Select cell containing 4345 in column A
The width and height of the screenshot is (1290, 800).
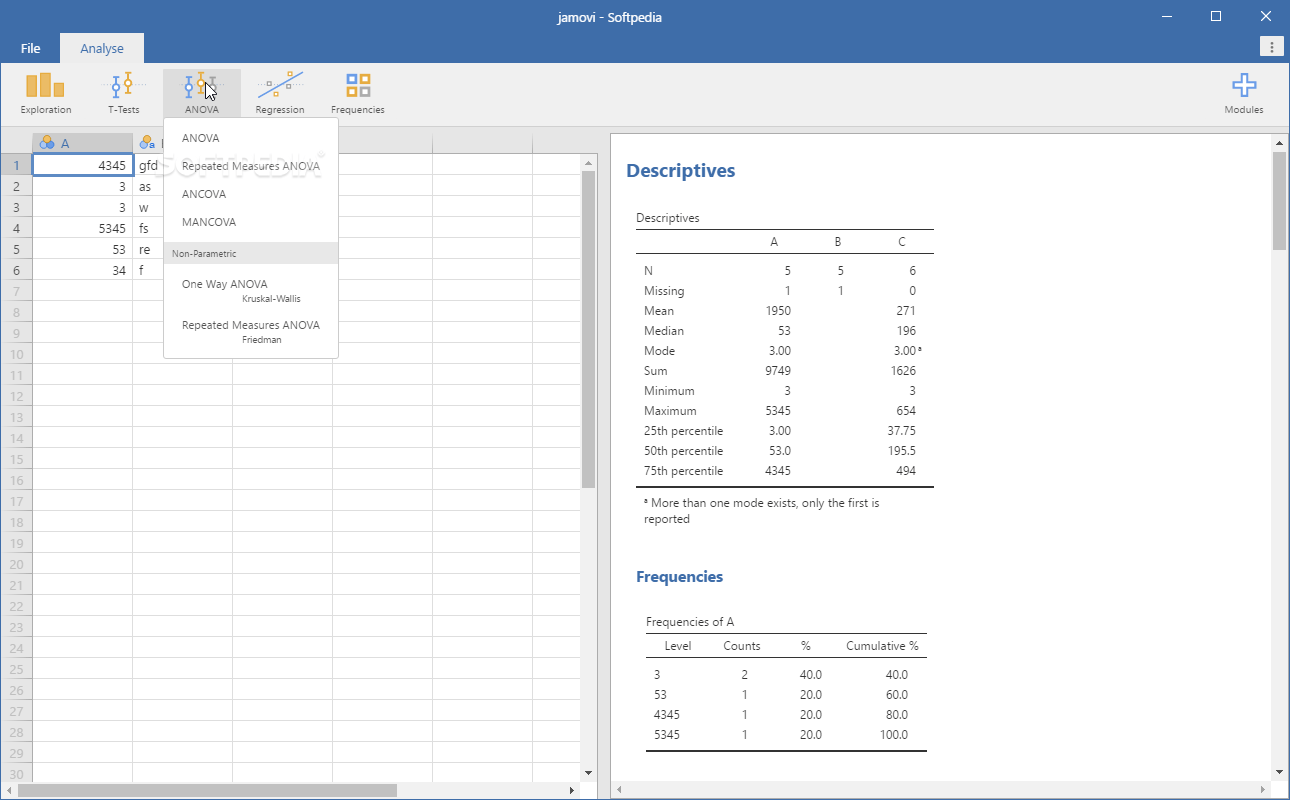pyautogui.click(x=83, y=165)
